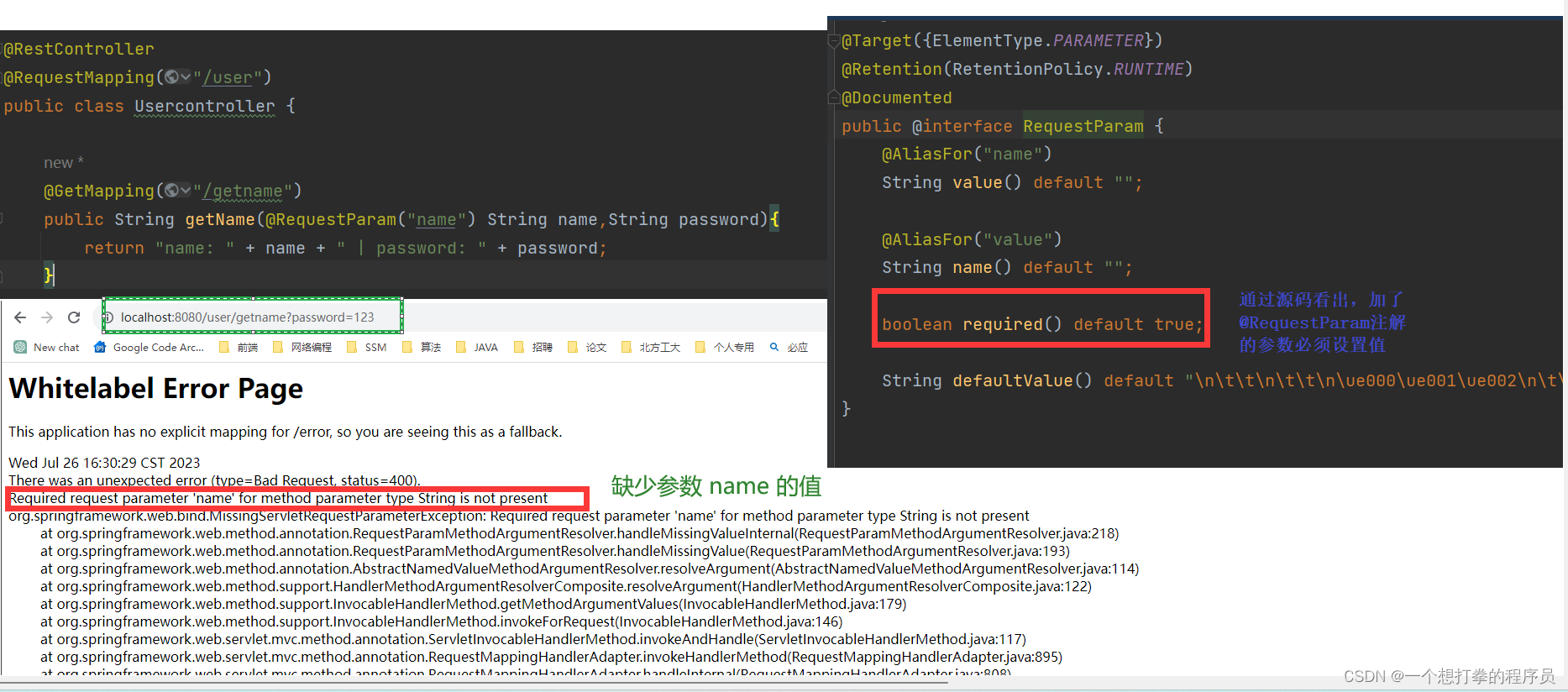Click the "/getname" URL path link
1568x692 pixels.
(243, 191)
